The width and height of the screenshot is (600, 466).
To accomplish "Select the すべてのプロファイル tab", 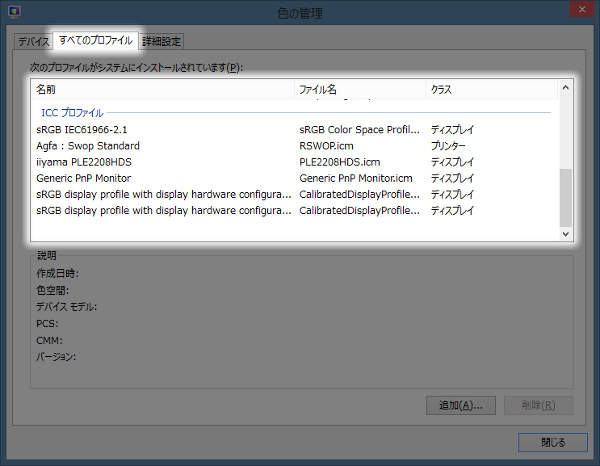I will tap(96, 40).
